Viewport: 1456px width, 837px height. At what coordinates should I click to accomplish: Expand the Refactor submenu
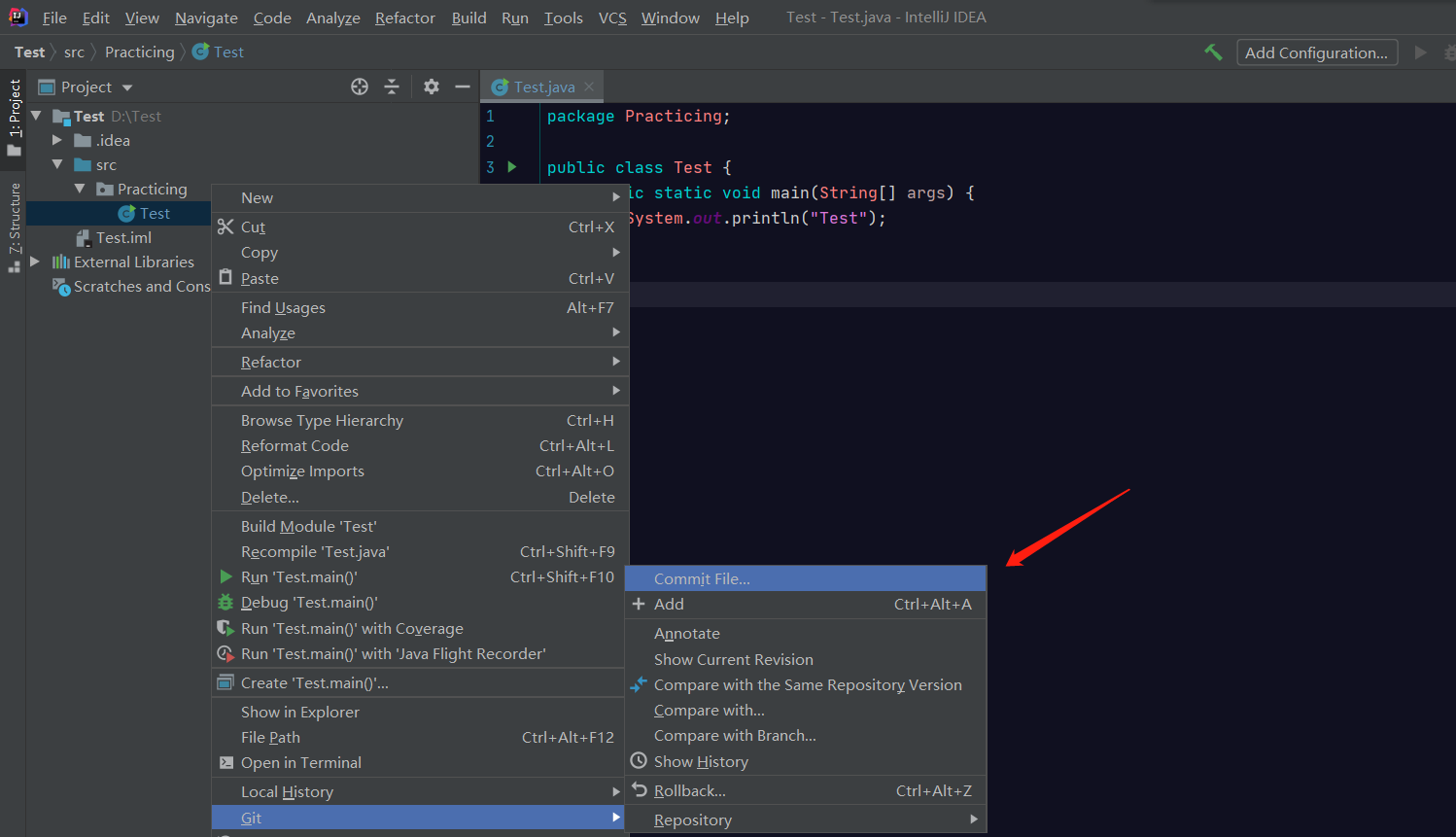pos(420,362)
